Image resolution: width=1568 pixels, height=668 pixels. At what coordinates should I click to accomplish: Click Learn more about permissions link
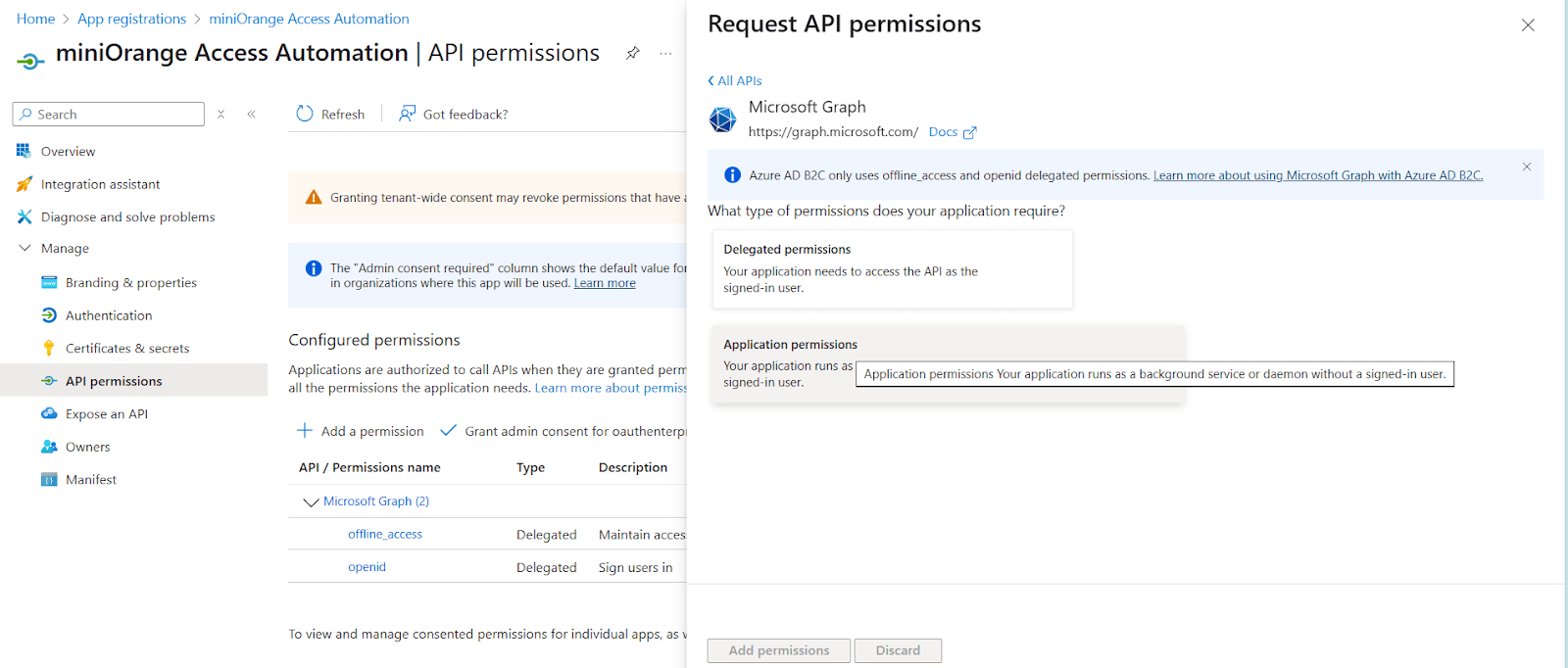[x=611, y=388]
